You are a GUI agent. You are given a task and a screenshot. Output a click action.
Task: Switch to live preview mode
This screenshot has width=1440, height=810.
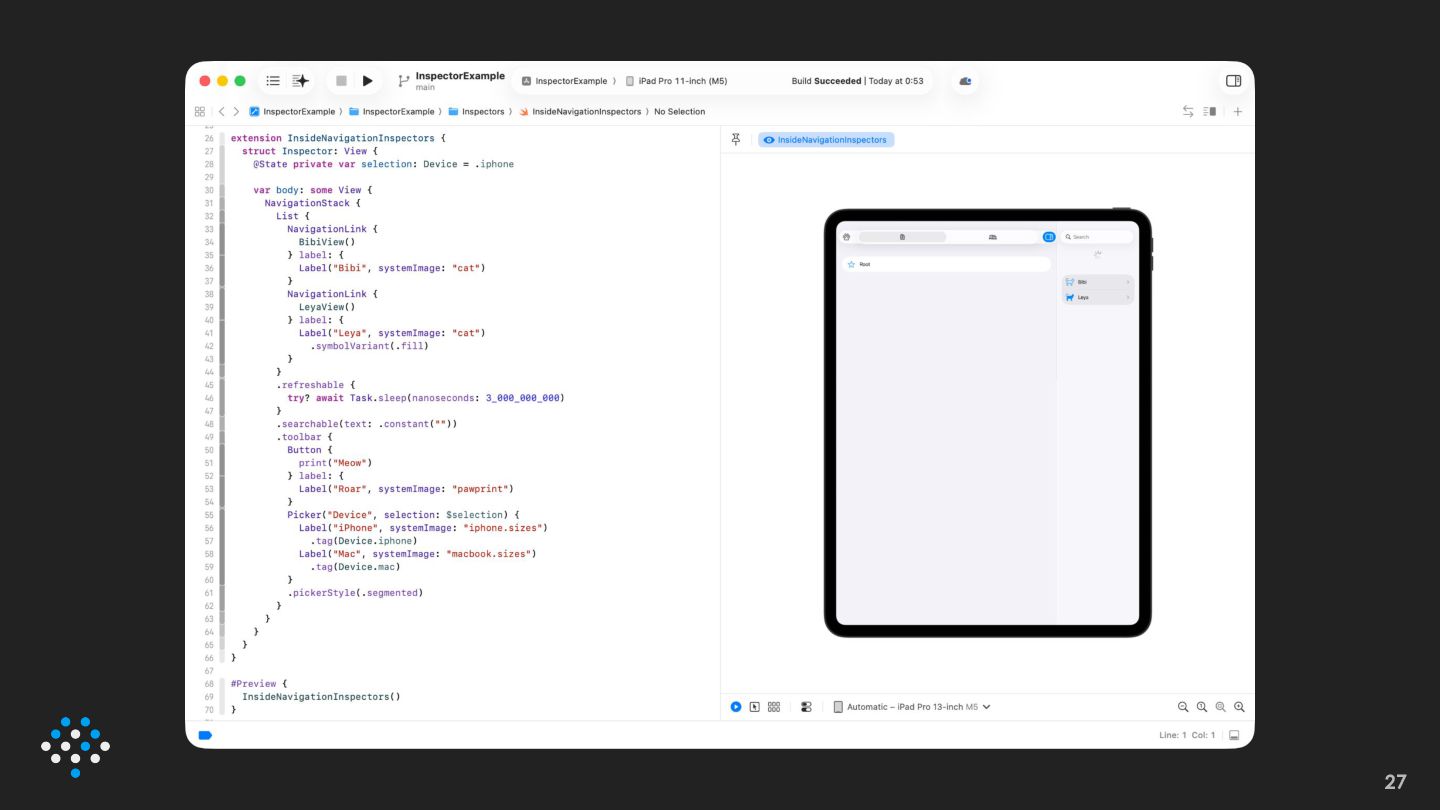click(736, 707)
